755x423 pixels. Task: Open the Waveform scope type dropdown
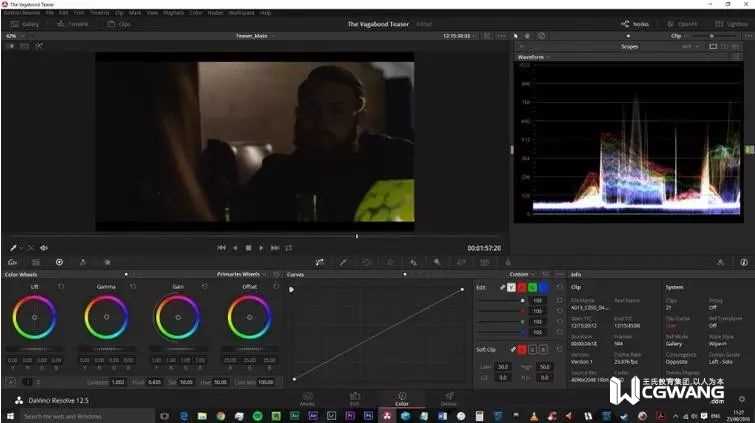point(534,57)
